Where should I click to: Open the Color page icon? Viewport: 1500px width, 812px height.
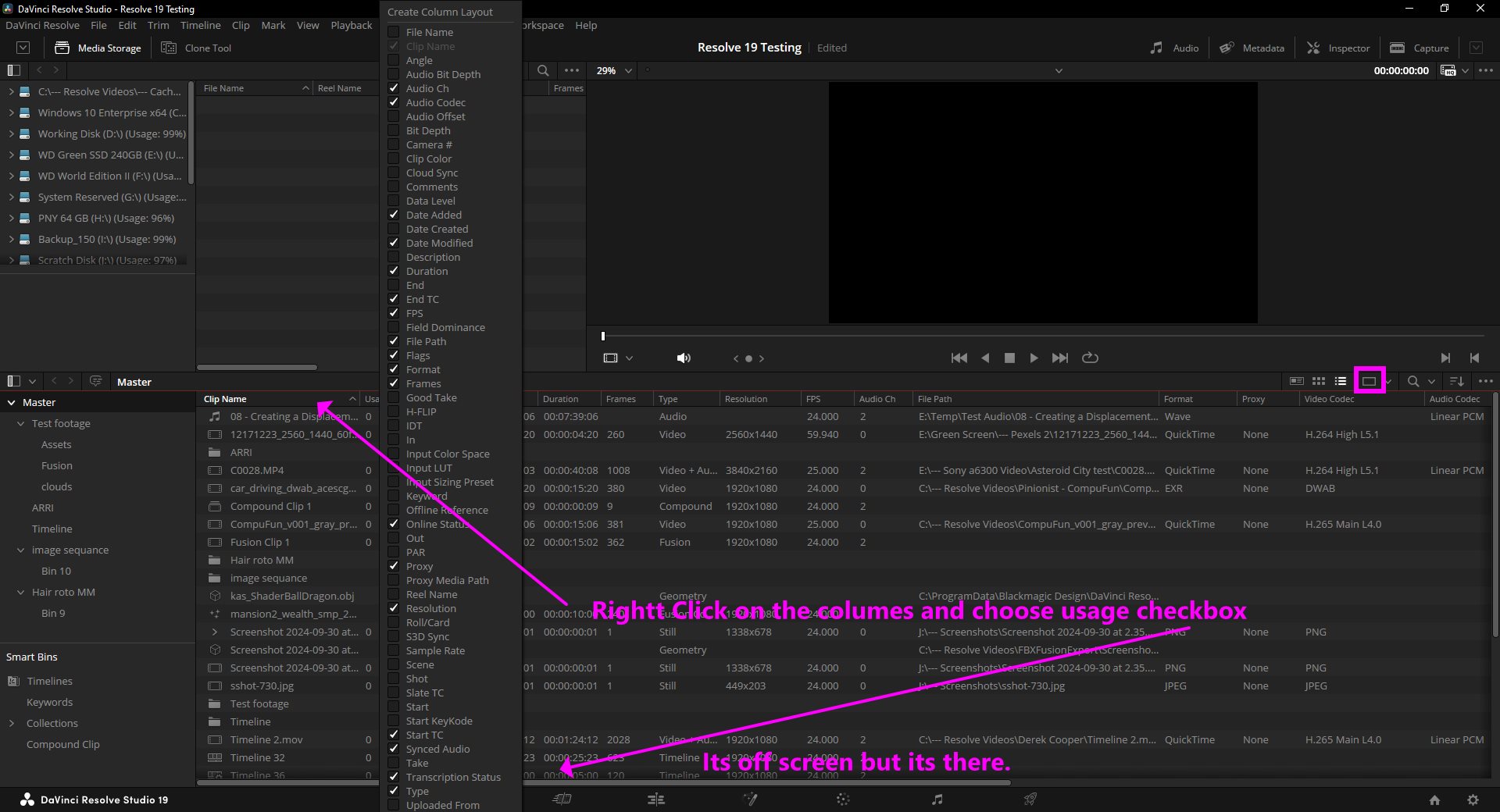[843, 799]
